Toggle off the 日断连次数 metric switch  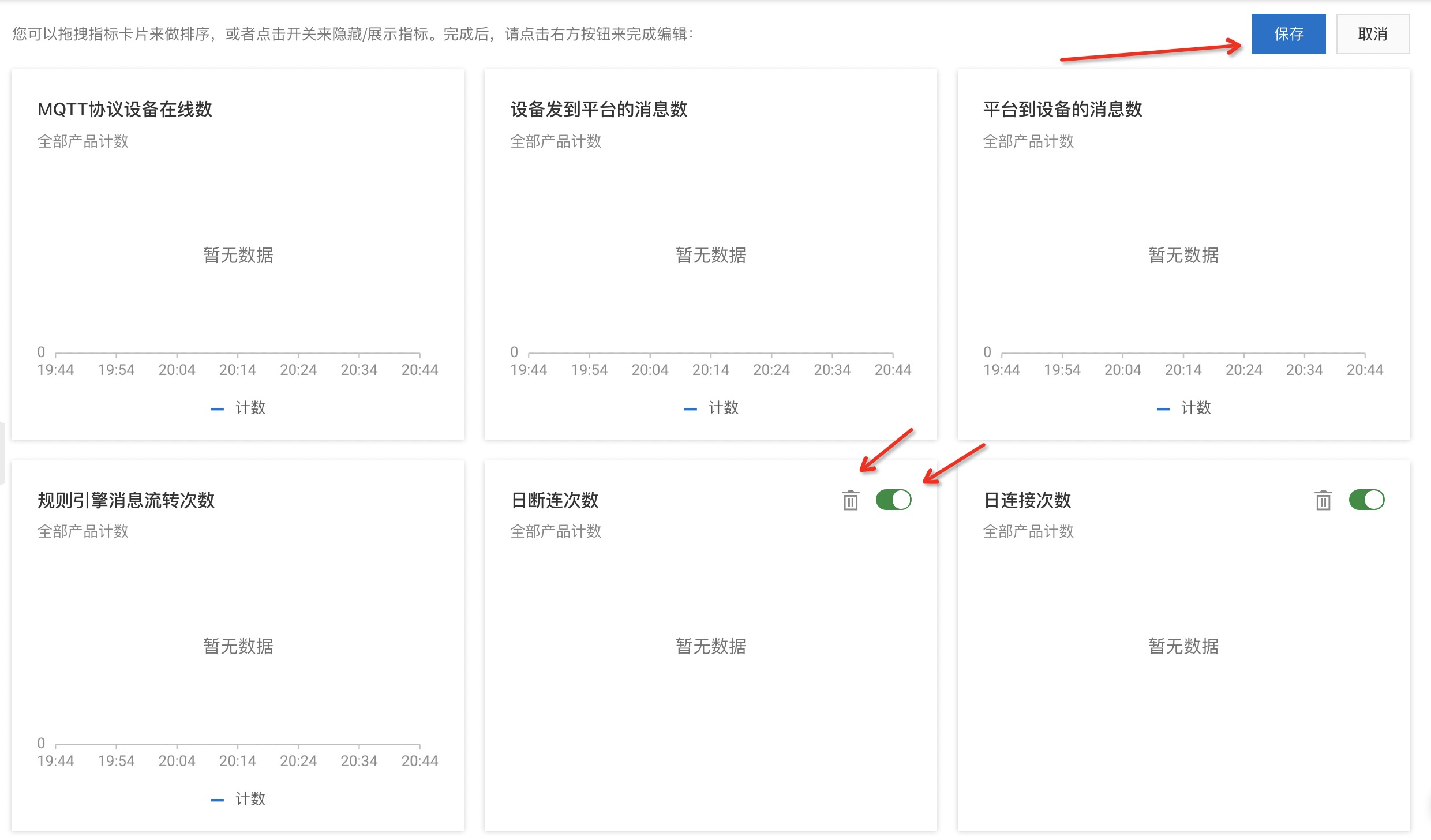click(893, 500)
